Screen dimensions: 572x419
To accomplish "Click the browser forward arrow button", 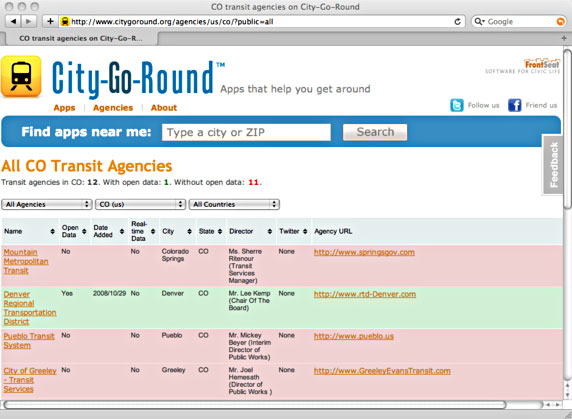I will pyautogui.click(x=28, y=22).
